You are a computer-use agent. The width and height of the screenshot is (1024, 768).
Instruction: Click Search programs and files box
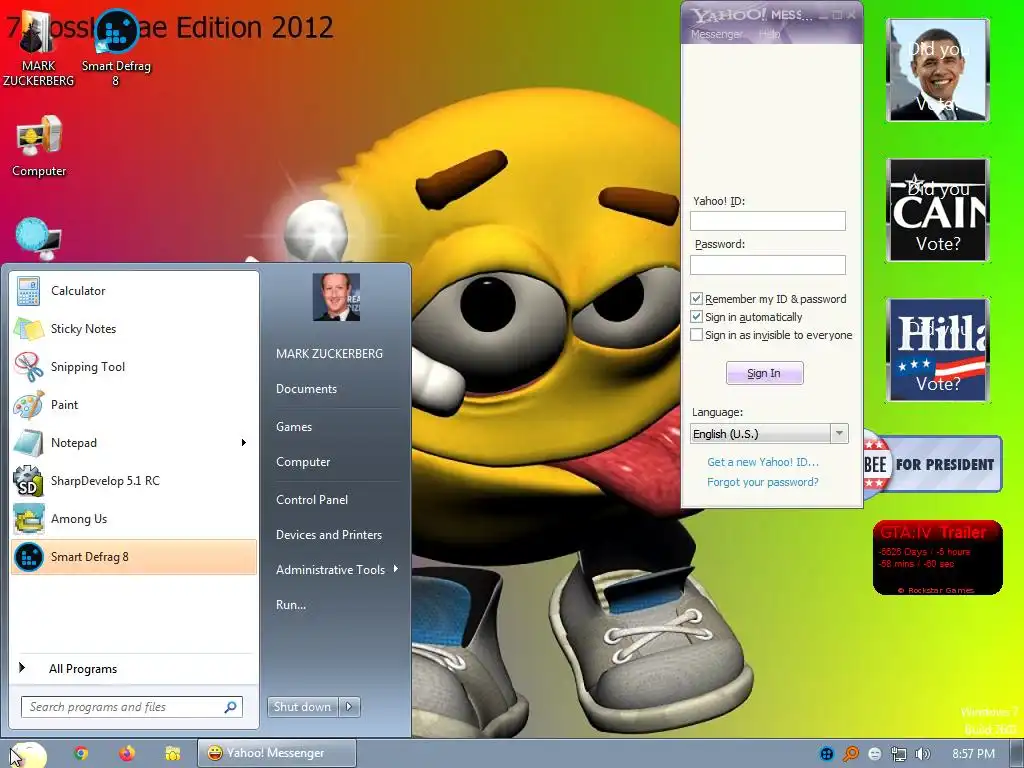pyautogui.click(x=132, y=707)
